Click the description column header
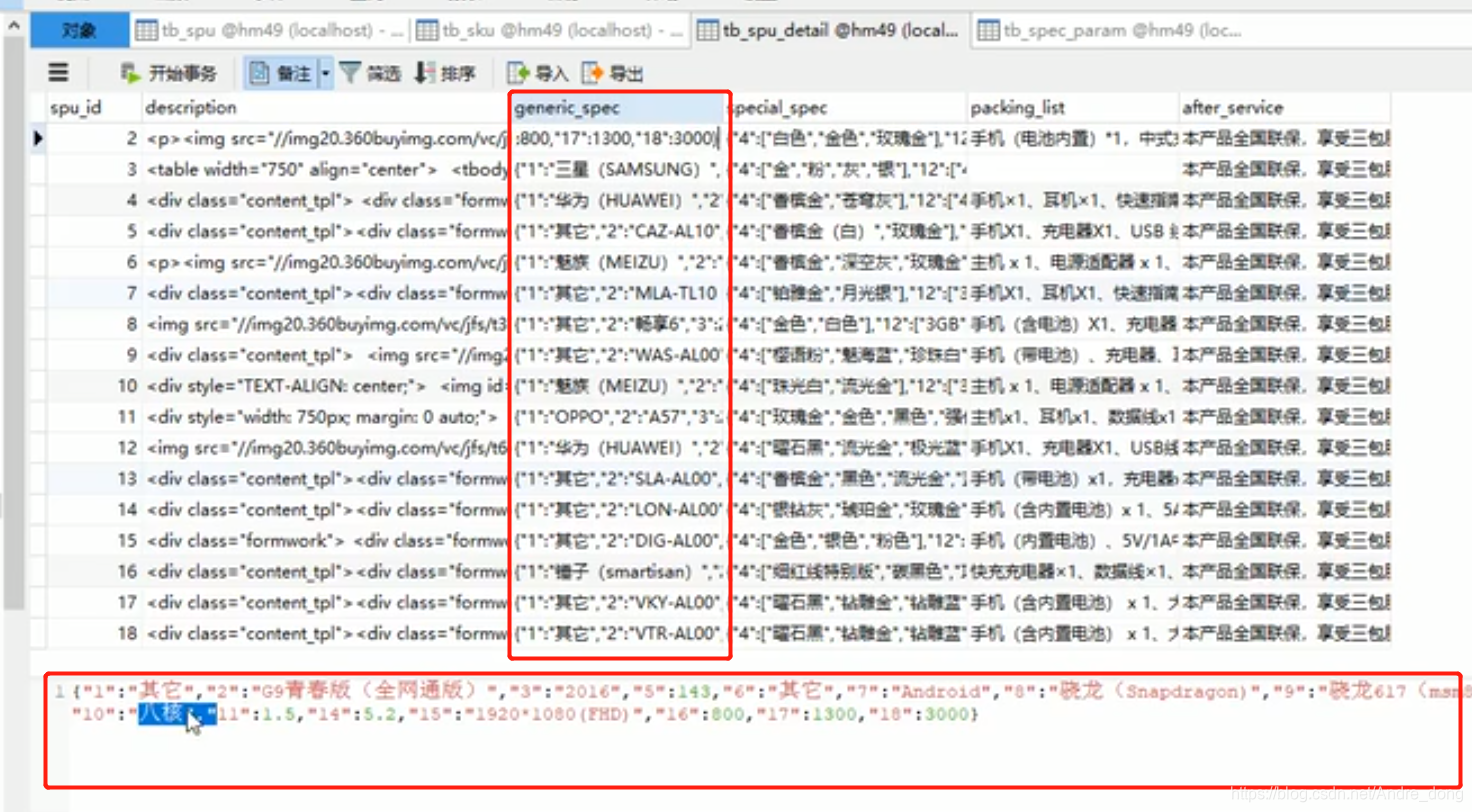This screenshot has width=1472, height=812. click(x=326, y=107)
